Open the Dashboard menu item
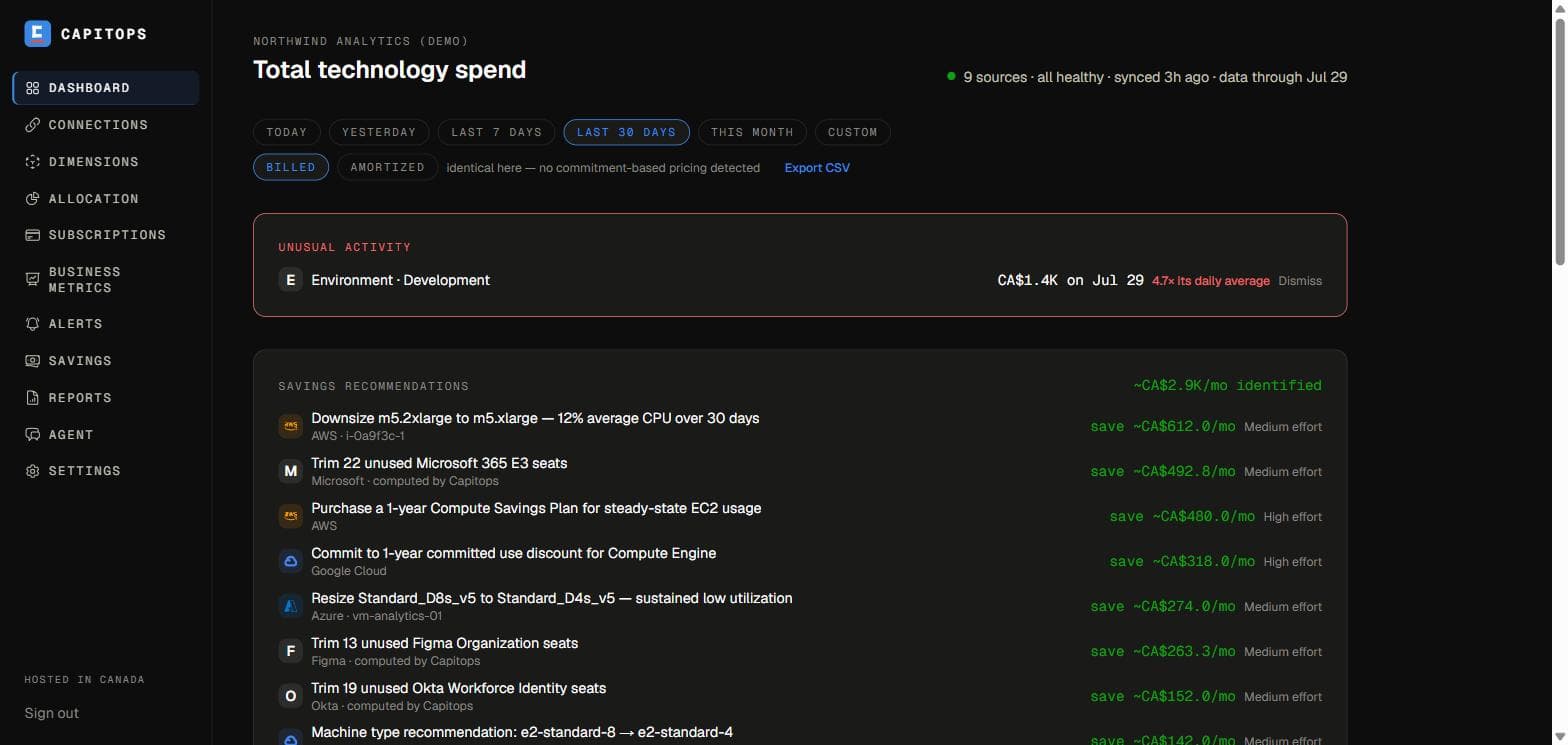This screenshot has height=745, width=1568. click(x=106, y=88)
